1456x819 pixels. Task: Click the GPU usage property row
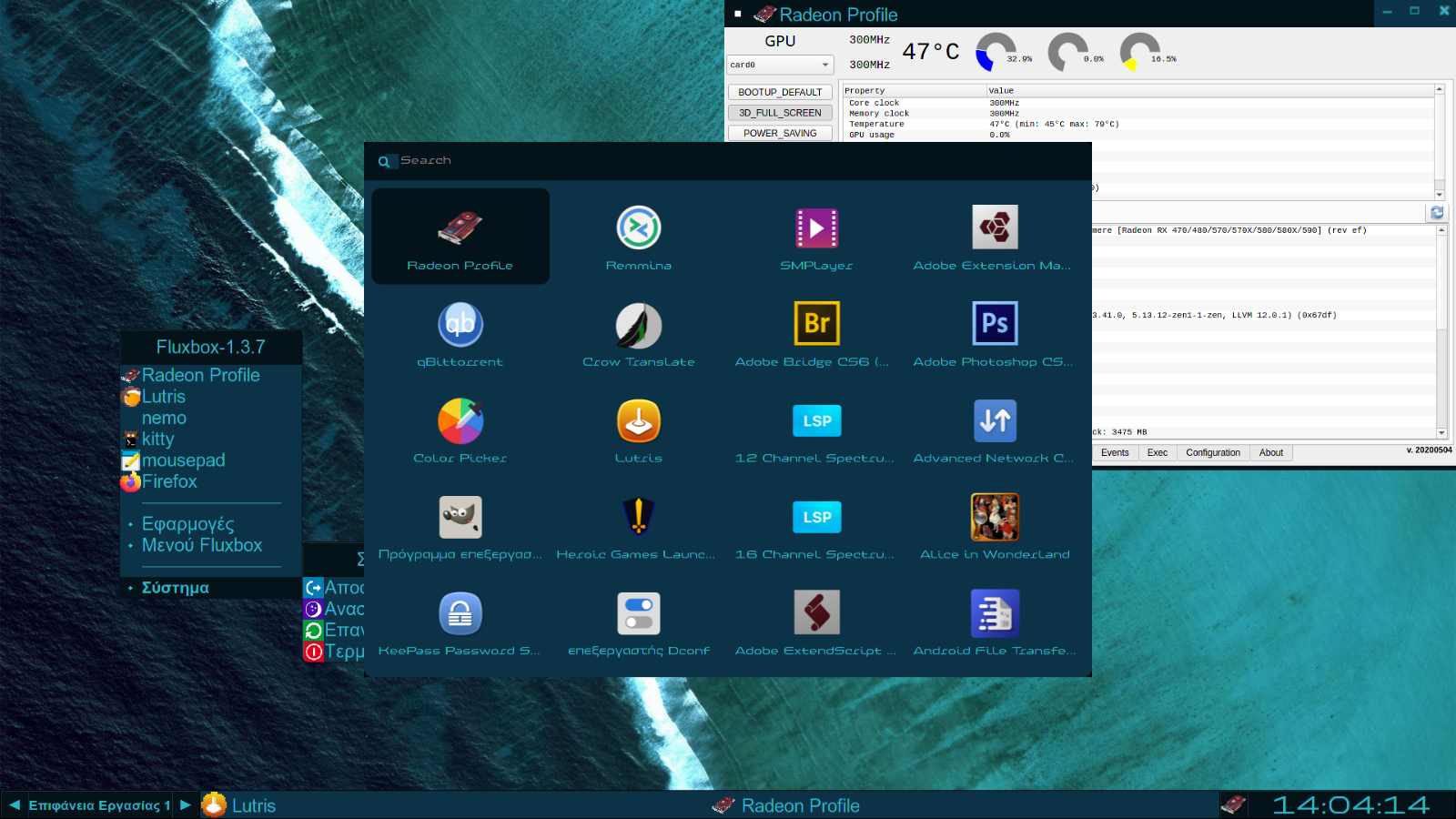tap(1137, 135)
